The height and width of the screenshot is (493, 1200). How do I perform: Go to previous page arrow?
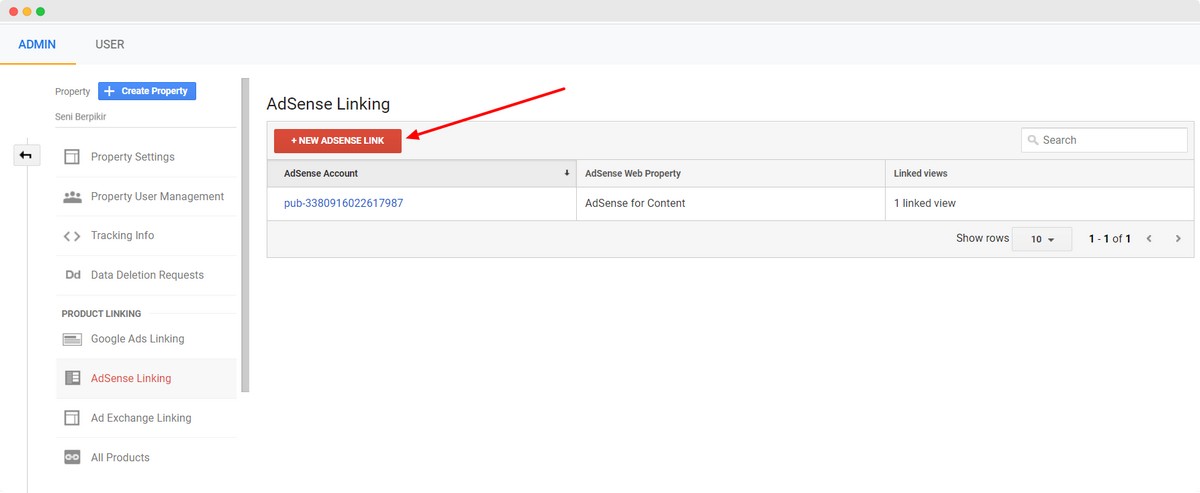[x=1149, y=239]
